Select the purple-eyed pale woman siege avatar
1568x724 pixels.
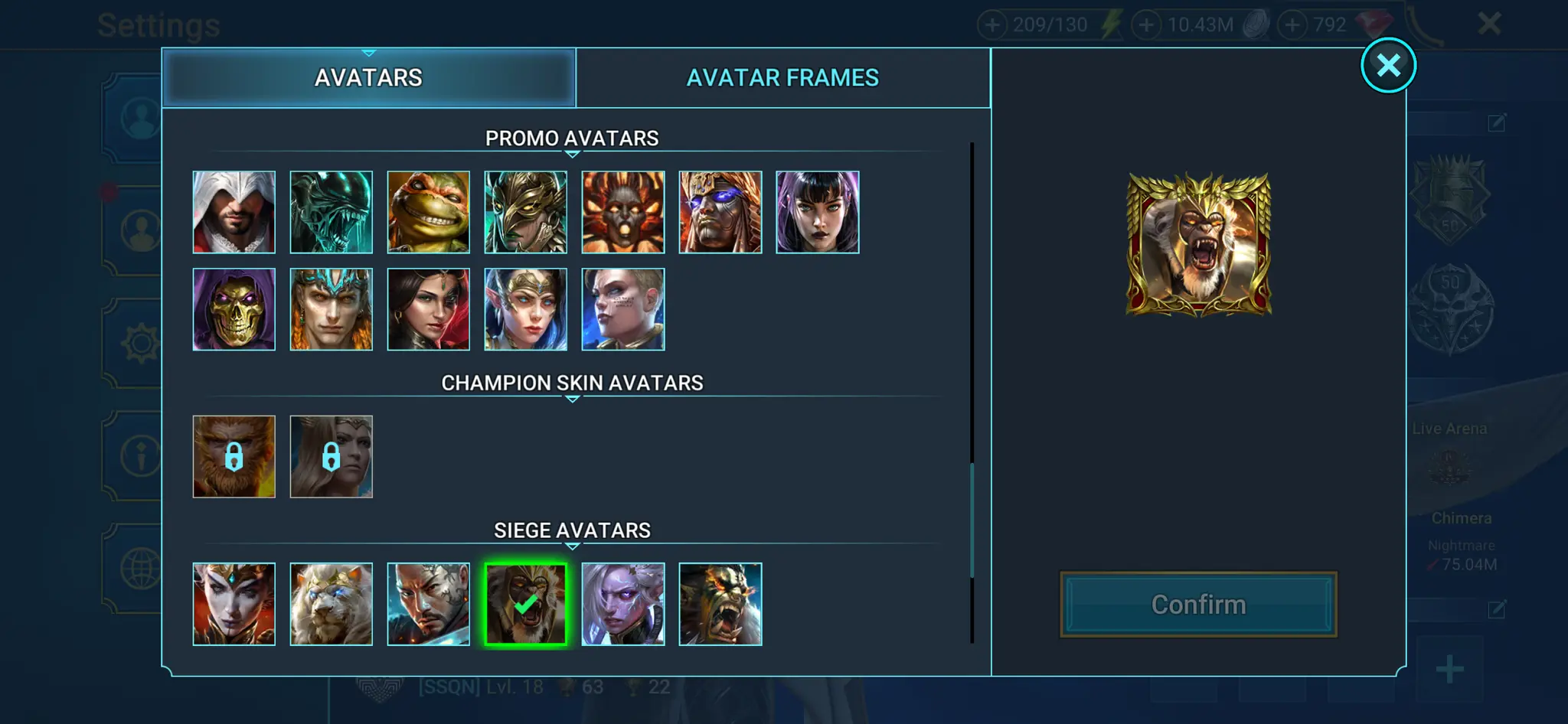[x=622, y=604]
